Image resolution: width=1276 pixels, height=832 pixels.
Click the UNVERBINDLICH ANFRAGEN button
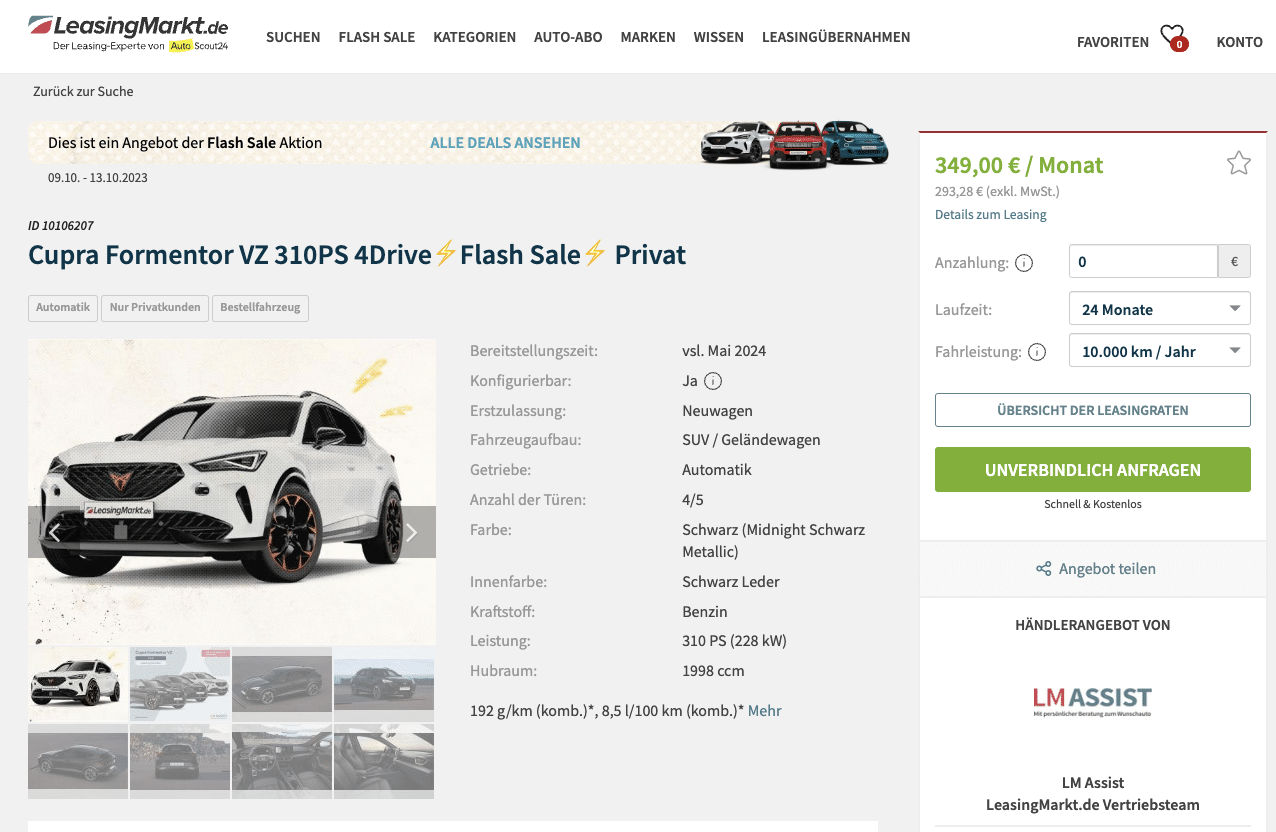(x=1093, y=470)
